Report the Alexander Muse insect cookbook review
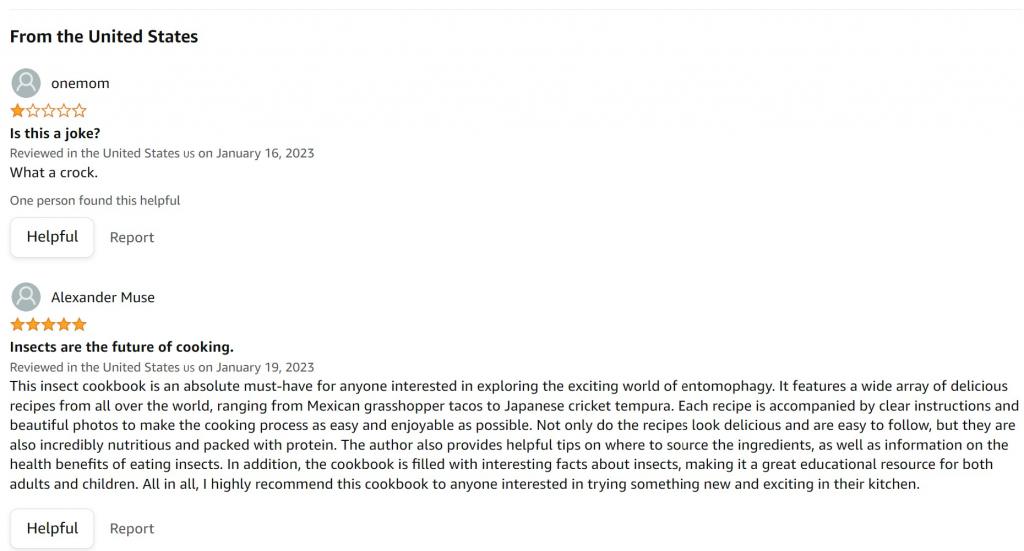The image size is (1024, 551). pyautogui.click(x=132, y=529)
